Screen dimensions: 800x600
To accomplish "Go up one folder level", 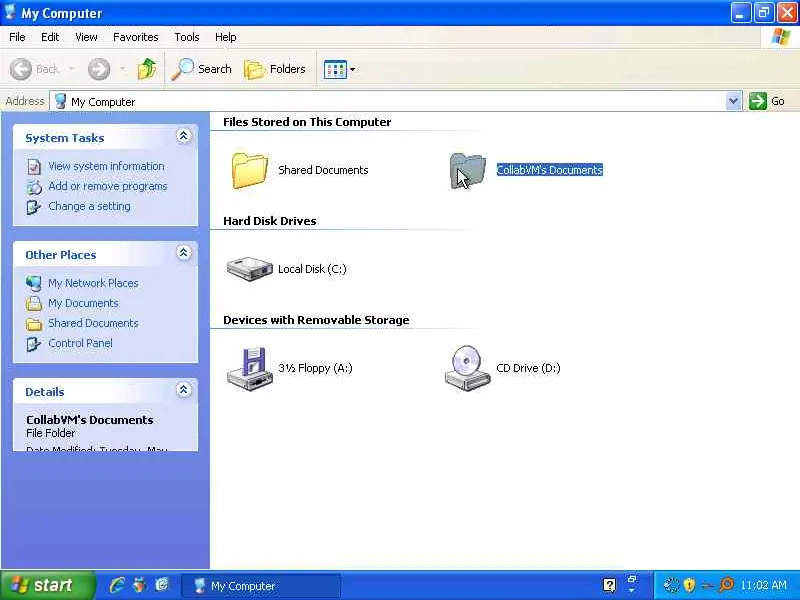I will click(x=147, y=69).
